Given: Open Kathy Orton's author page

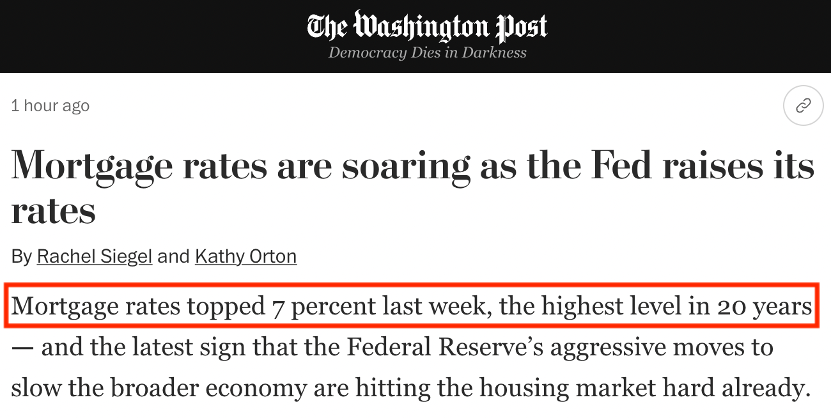Looking at the screenshot, I should (246, 256).
